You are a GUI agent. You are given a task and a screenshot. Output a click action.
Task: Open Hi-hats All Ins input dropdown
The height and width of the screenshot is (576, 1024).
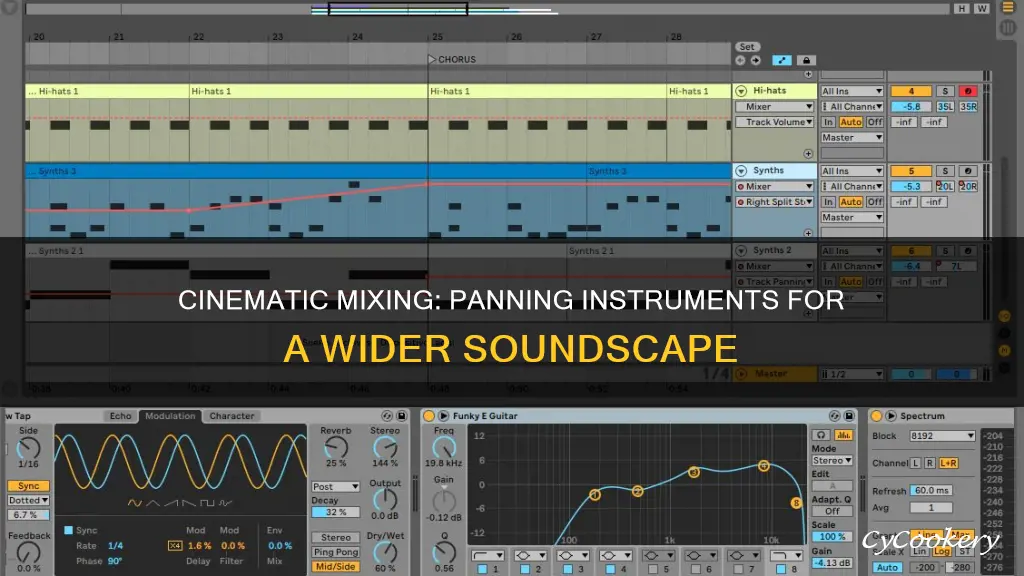coord(852,91)
